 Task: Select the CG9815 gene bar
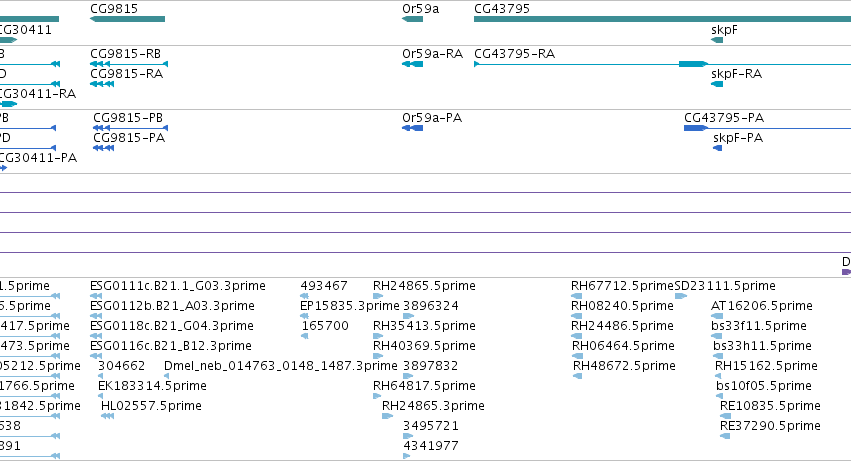pos(128,19)
